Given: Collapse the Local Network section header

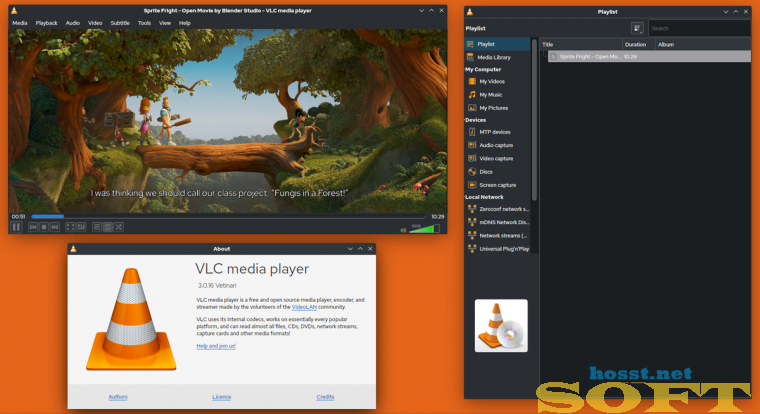Looking at the screenshot, I should coord(484,197).
